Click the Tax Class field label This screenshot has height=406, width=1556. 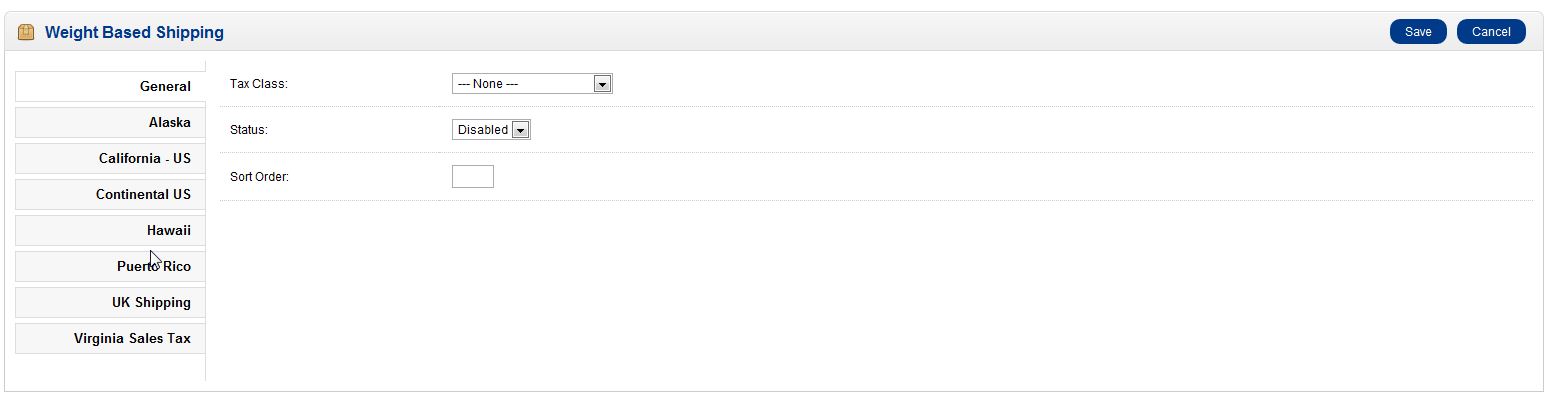tap(259, 84)
